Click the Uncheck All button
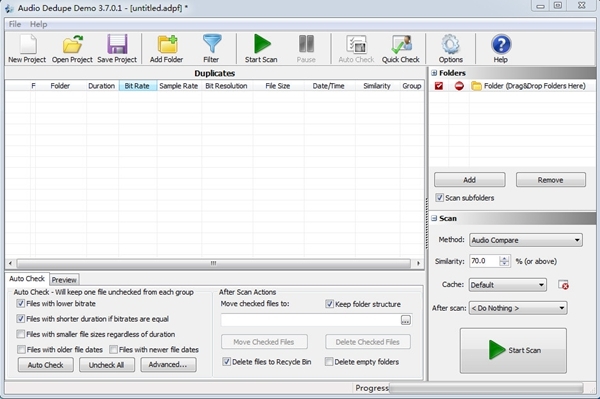The width and height of the screenshot is (600, 399). (x=106, y=365)
